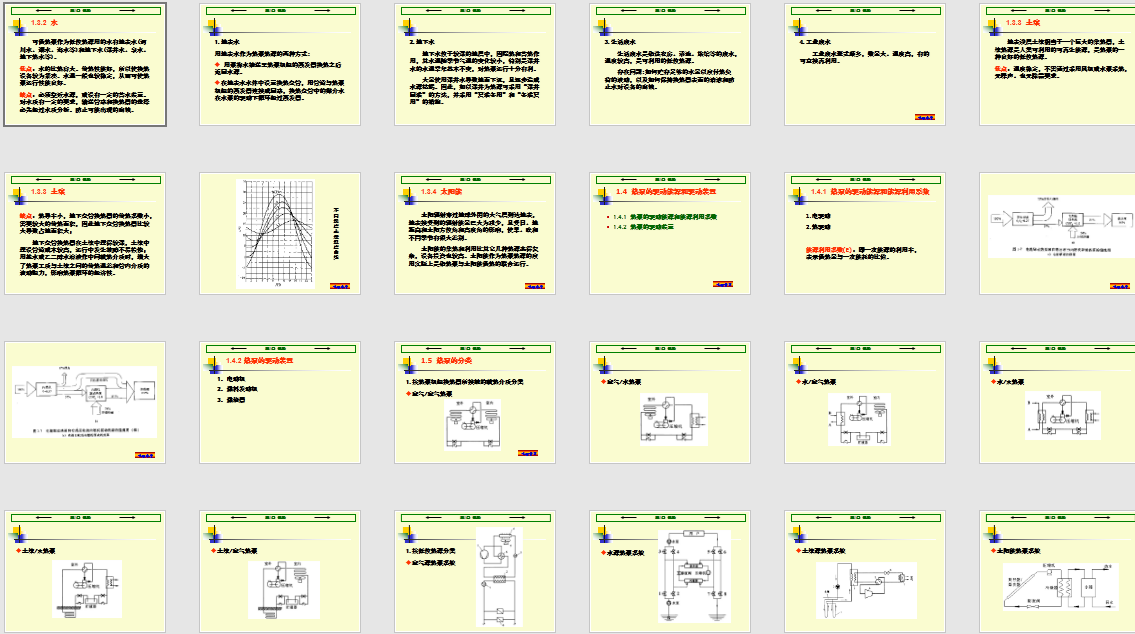This screenshot has height=634, width=1135.
Task: Select the 1.4.2 热泵的驱动装置 slide
Action: 279,403
